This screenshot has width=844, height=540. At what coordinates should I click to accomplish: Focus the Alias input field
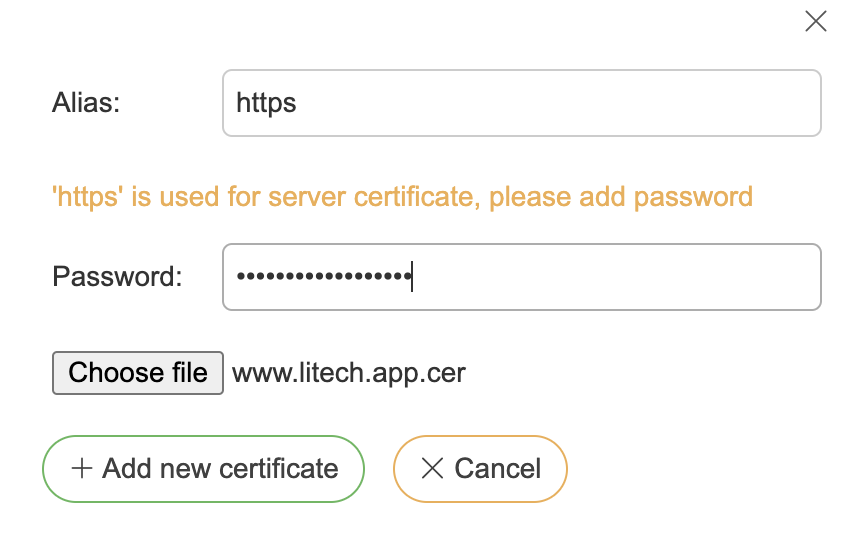521,103
